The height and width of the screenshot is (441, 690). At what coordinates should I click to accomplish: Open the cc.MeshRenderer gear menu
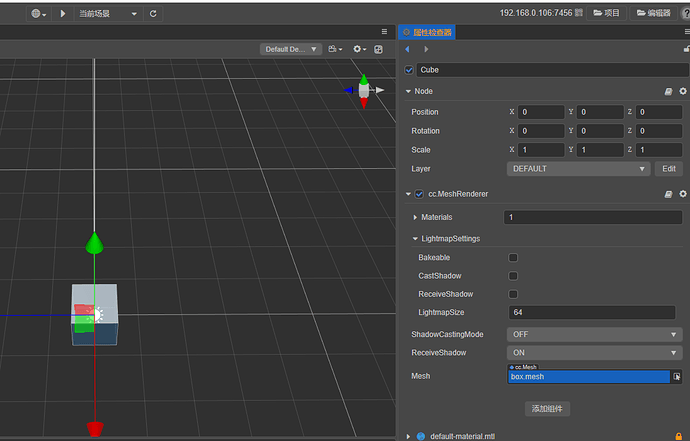[x=683, y=194]
